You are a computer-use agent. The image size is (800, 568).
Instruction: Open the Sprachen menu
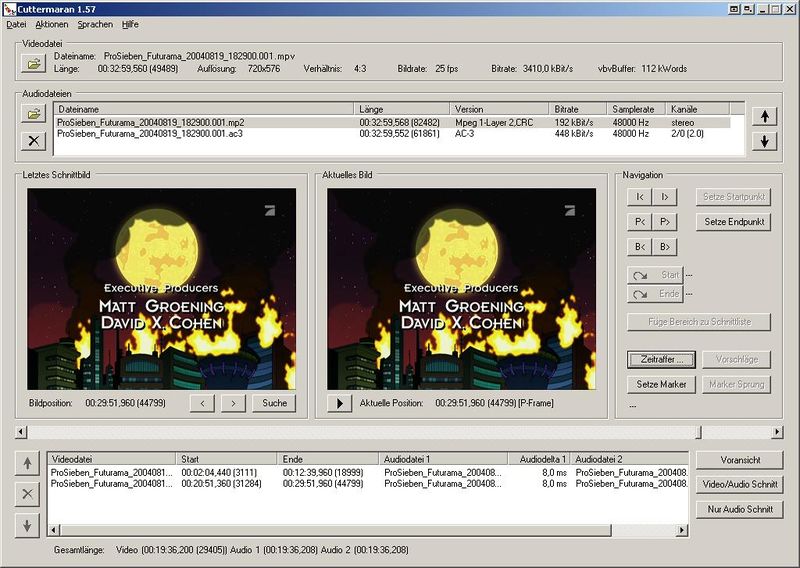tap(95, 23)
